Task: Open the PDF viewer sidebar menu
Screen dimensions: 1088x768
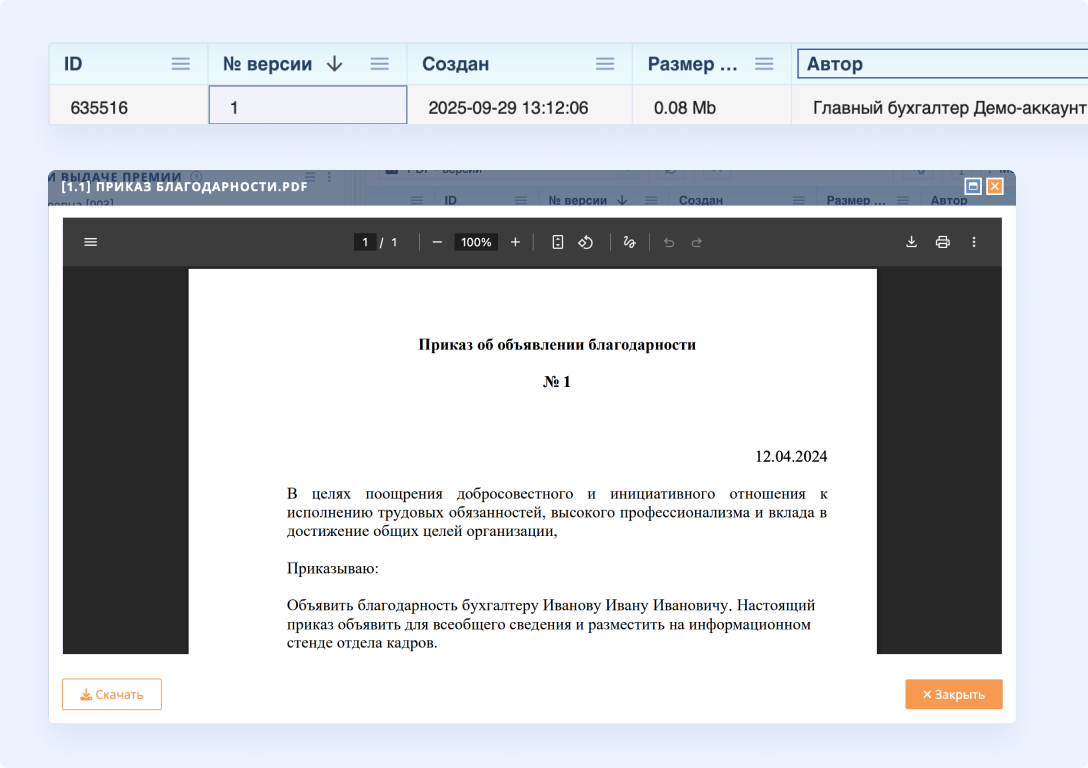Action: (x=89, y=241)
